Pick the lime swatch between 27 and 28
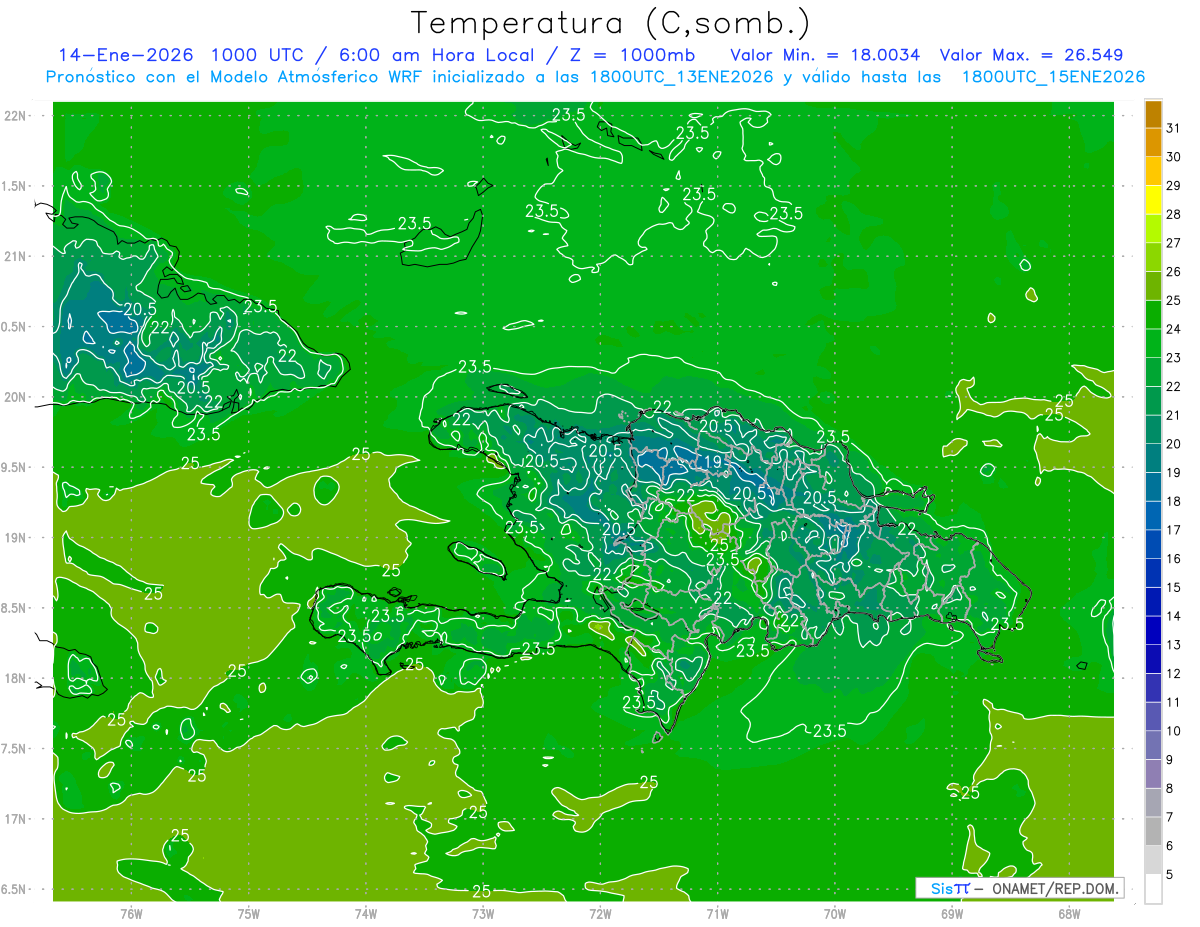 click(x=1153, y=228)
